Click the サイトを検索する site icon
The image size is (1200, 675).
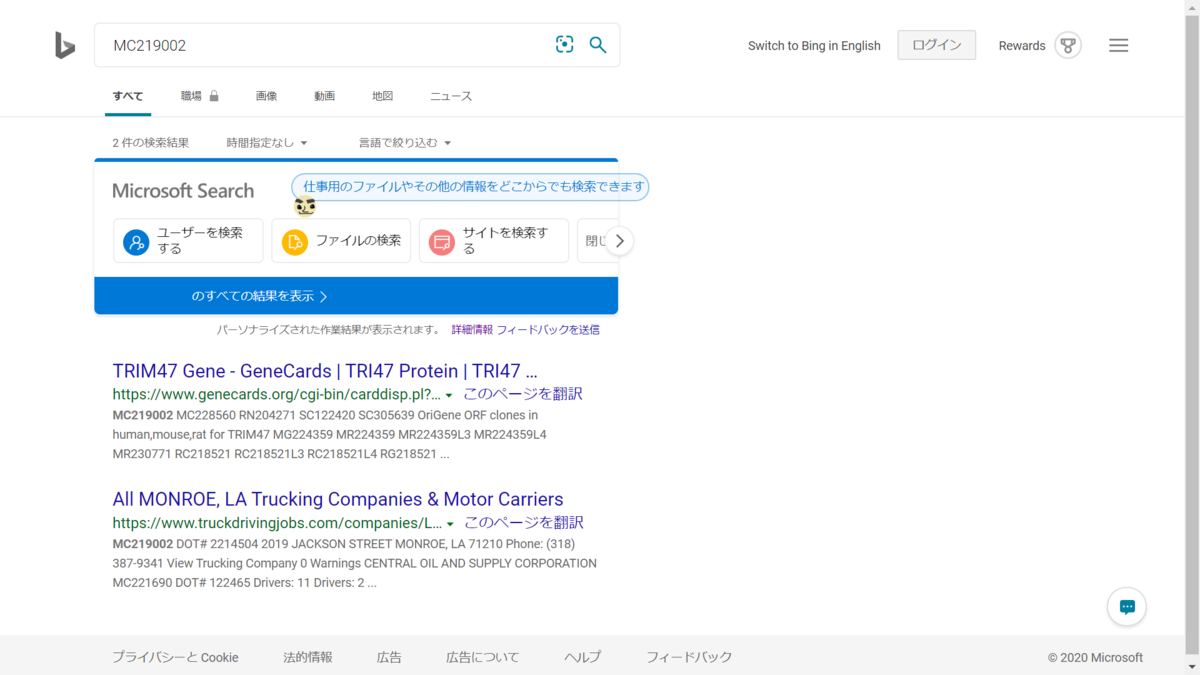[x=441, y=241]
